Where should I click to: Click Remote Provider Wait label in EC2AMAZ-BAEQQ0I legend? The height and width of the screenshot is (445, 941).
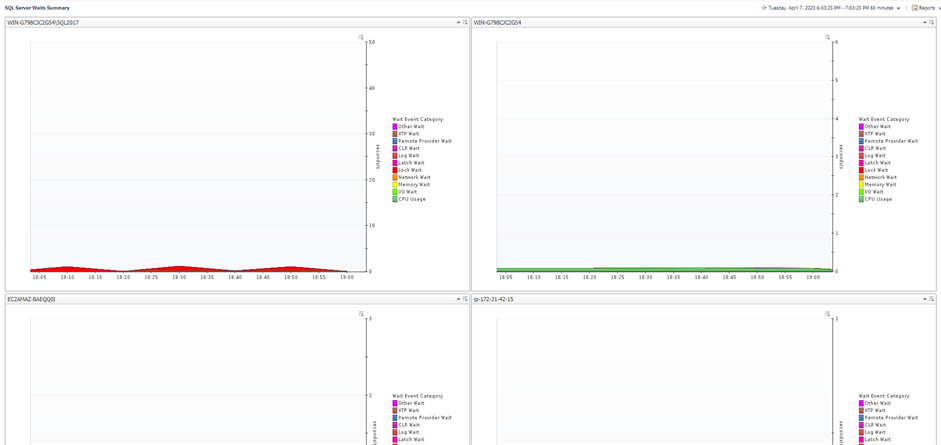(x=425, y=417)
